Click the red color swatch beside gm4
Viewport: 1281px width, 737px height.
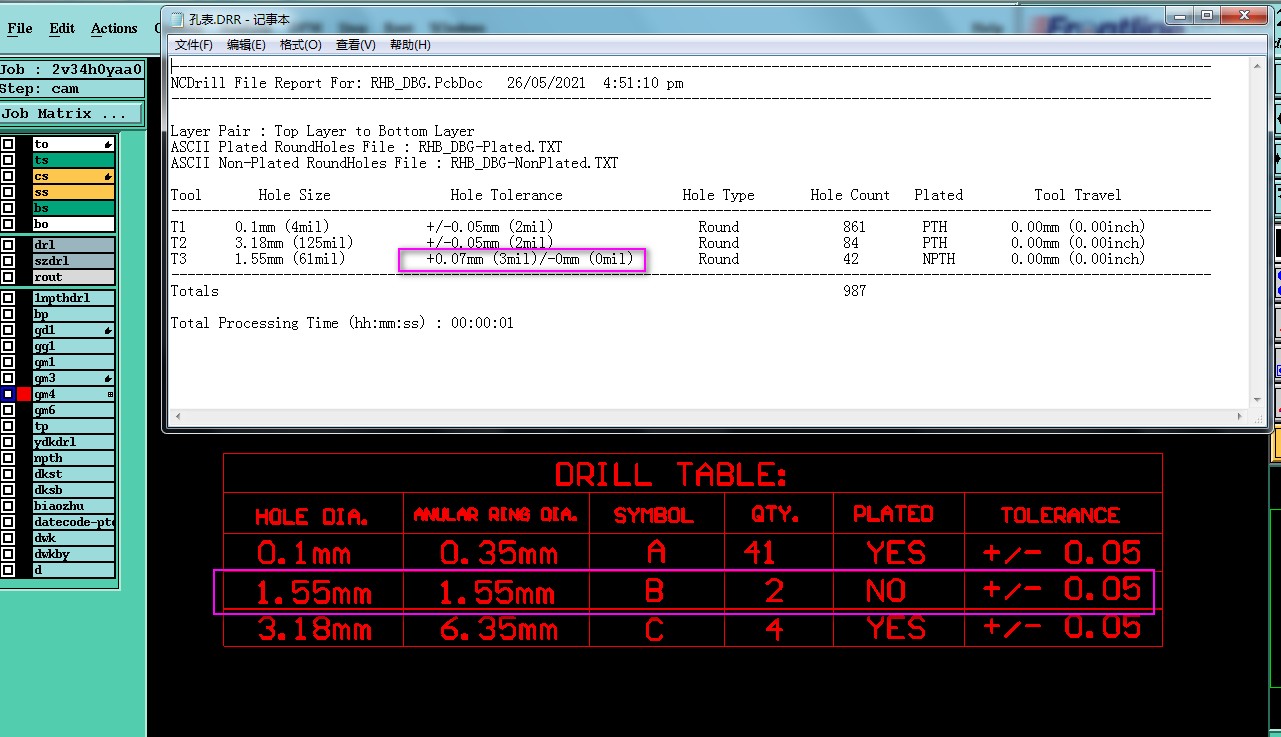point(24,395)
